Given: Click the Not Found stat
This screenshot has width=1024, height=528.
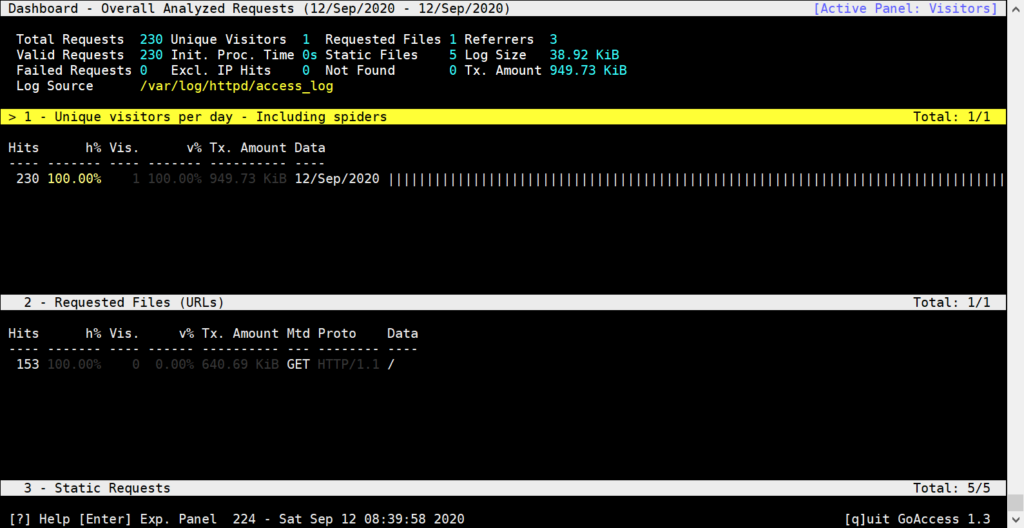Looking at the screenshot, I should [390, 71].
